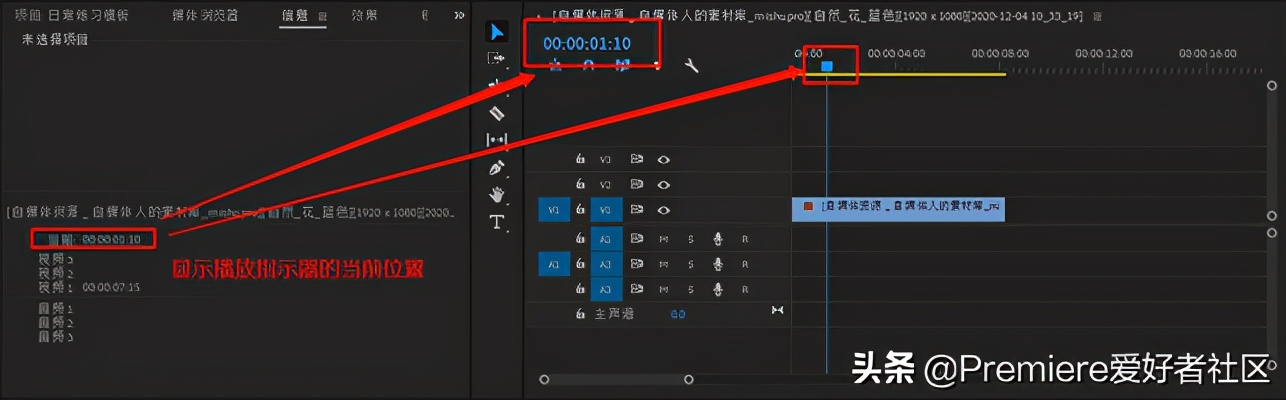Screen dimensions: 1286x400
Task: Select the Pen tool
Action: (x=497, y=167)
